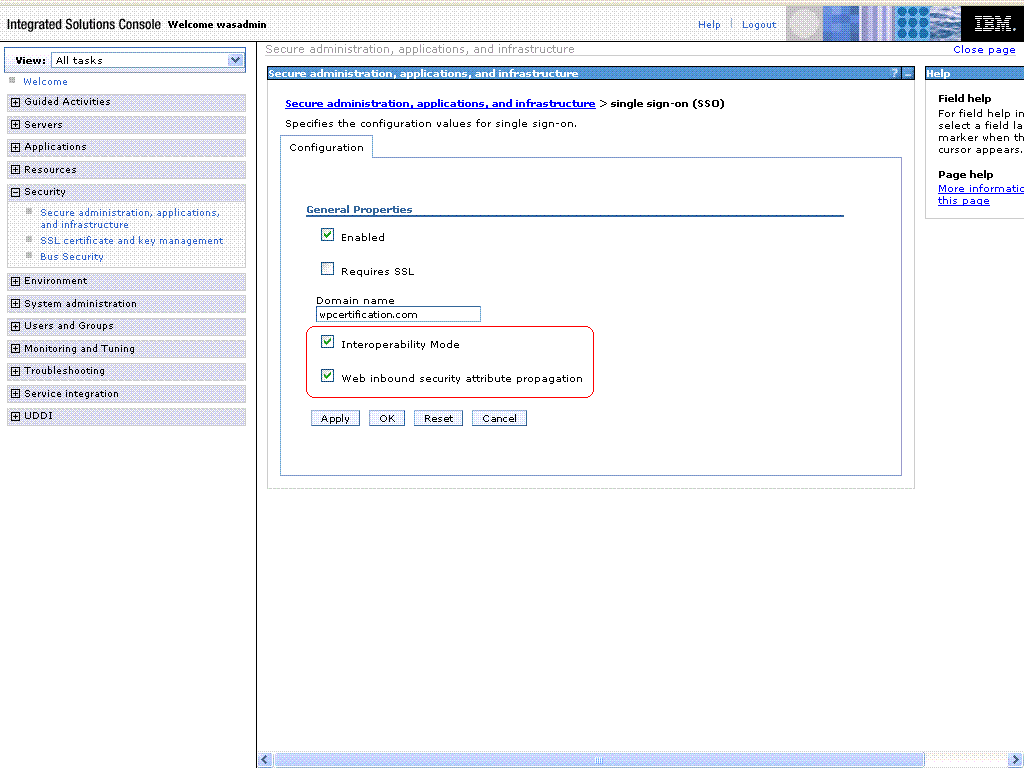Minimize the Secure administration portlet

click(908, 74)
